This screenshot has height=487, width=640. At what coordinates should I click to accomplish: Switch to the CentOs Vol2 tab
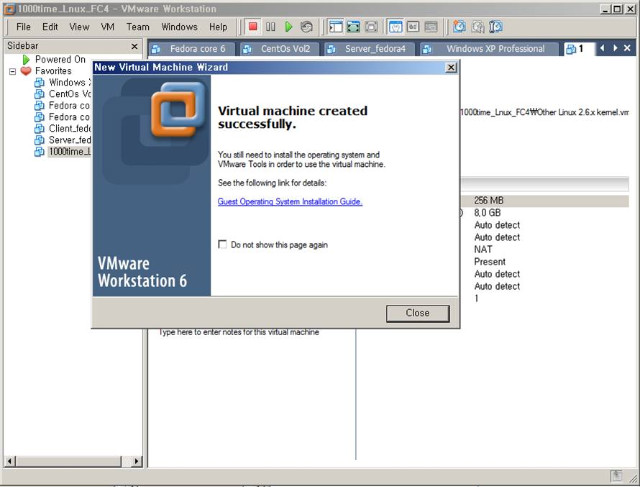tap(280, 49)
